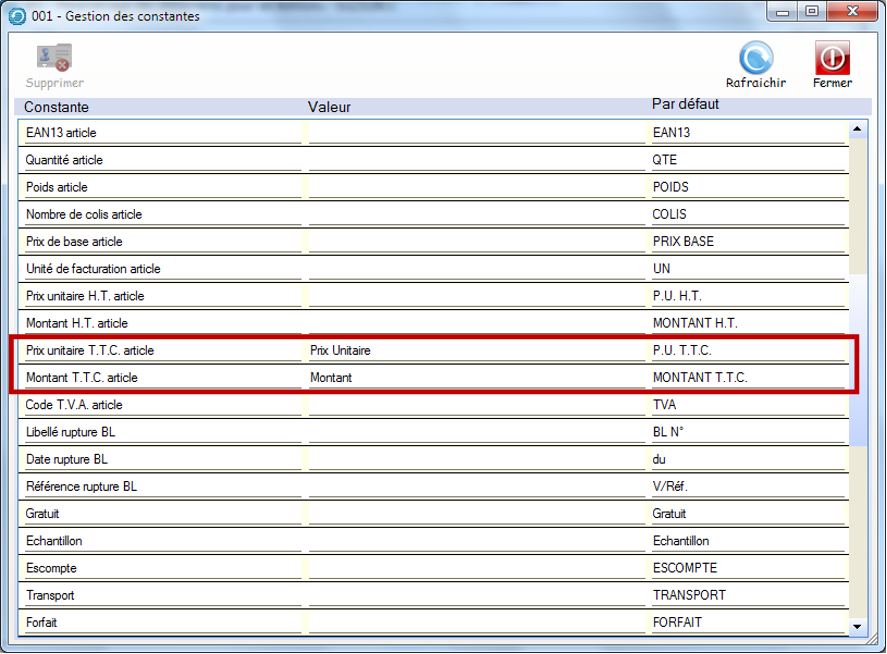Image resolution: width=887 pixels, height=654 pixels.
Task: Click the Valeur field for Poids article
Action: (476, 187)
